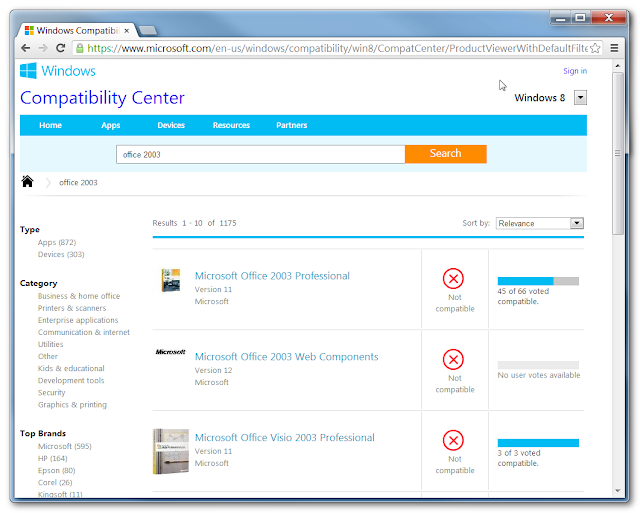Go back with the browser back arrow

click(x=26, y=48)
